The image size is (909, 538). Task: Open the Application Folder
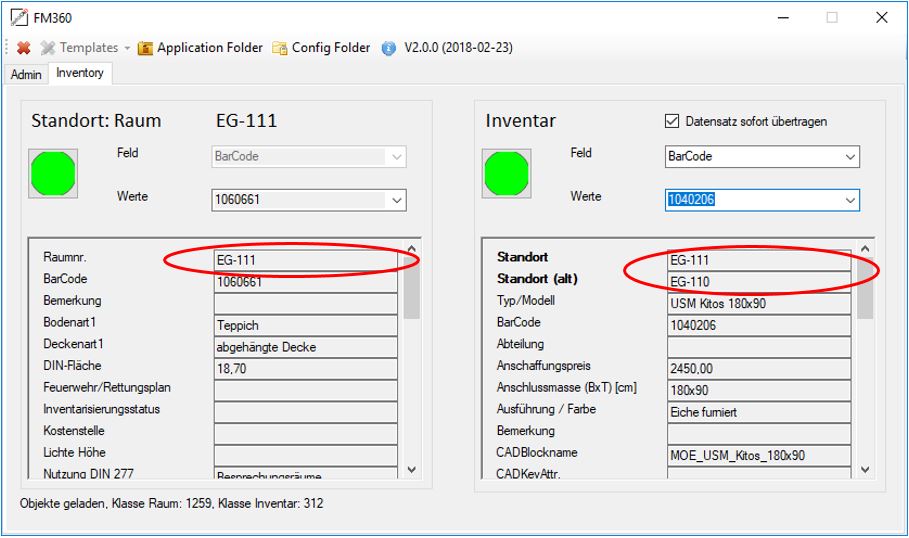(200, 48)
